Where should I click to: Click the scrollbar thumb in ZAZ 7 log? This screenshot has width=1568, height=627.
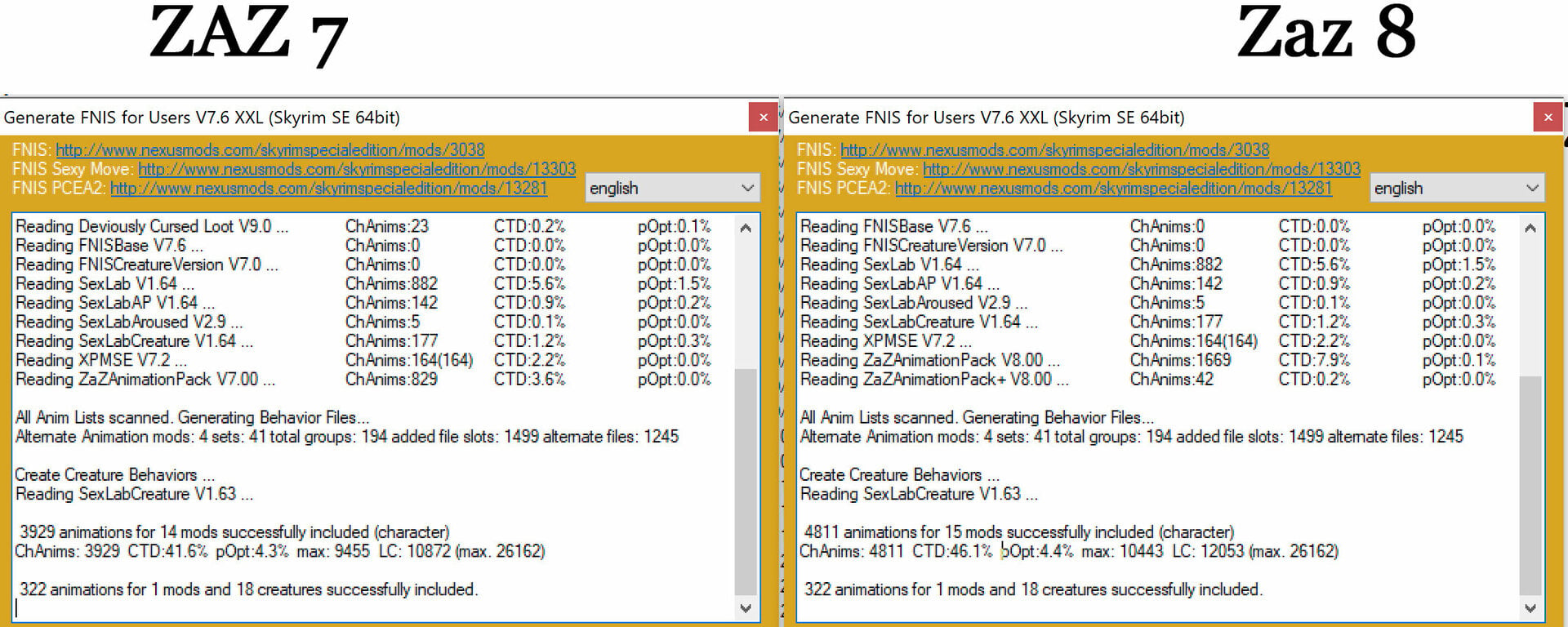pyautogui.click(x=746, y=482)
